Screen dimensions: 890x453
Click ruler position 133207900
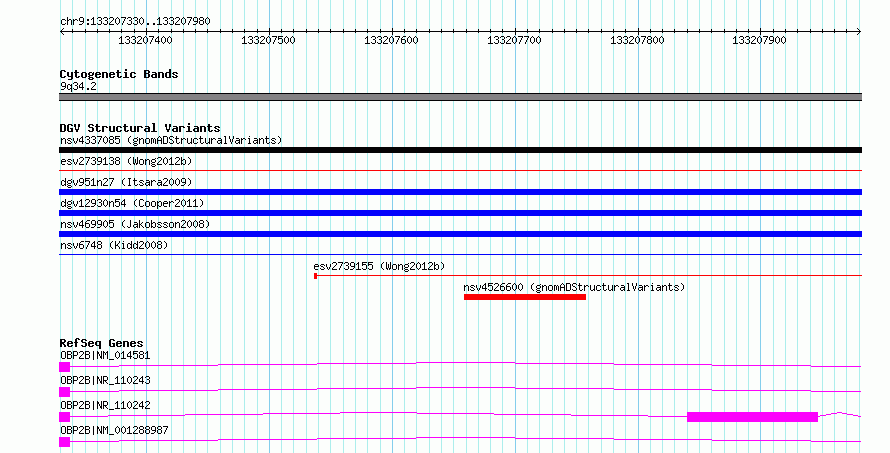coord(759,40)
